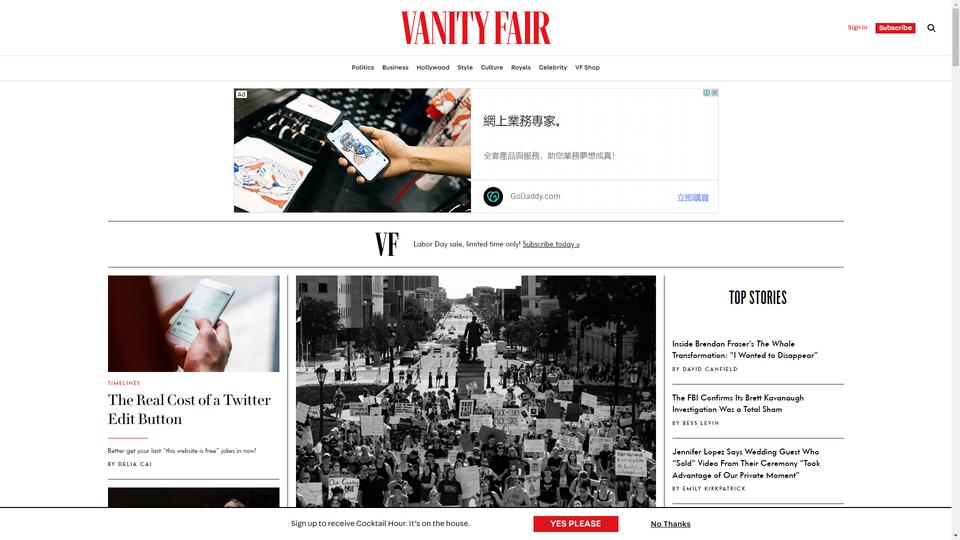Open the Politics section
The width and height of the screenshot is (960, 540).
[x=362, y=67]
